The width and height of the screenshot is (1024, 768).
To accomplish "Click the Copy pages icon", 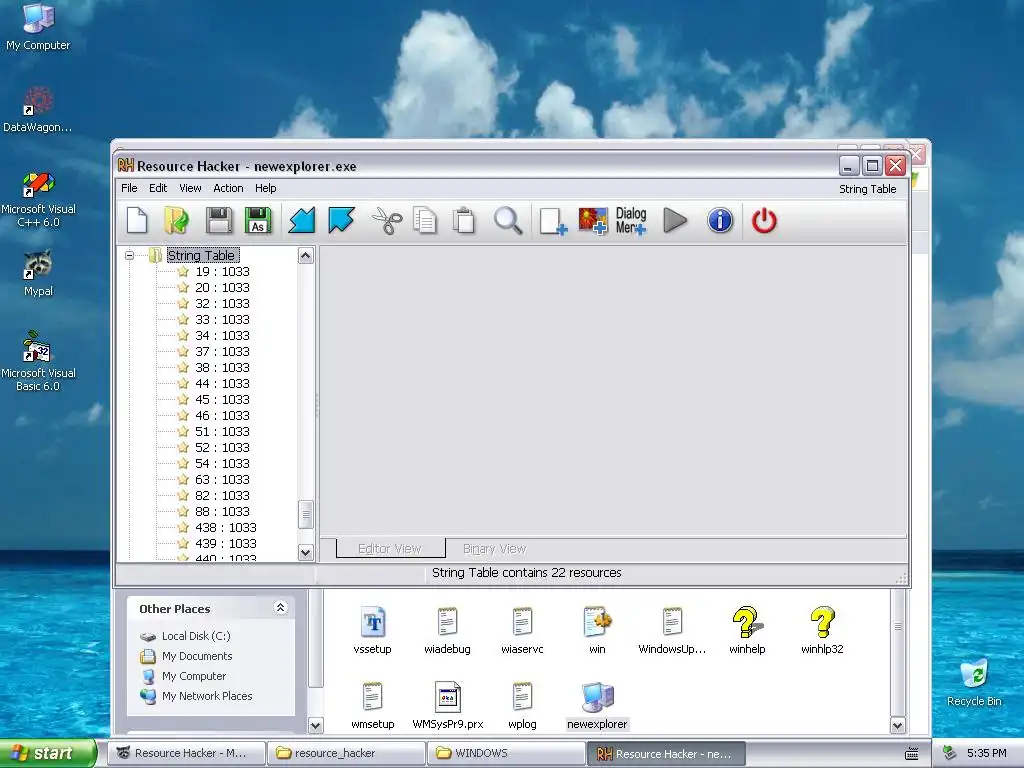I will tap(425, 220).
